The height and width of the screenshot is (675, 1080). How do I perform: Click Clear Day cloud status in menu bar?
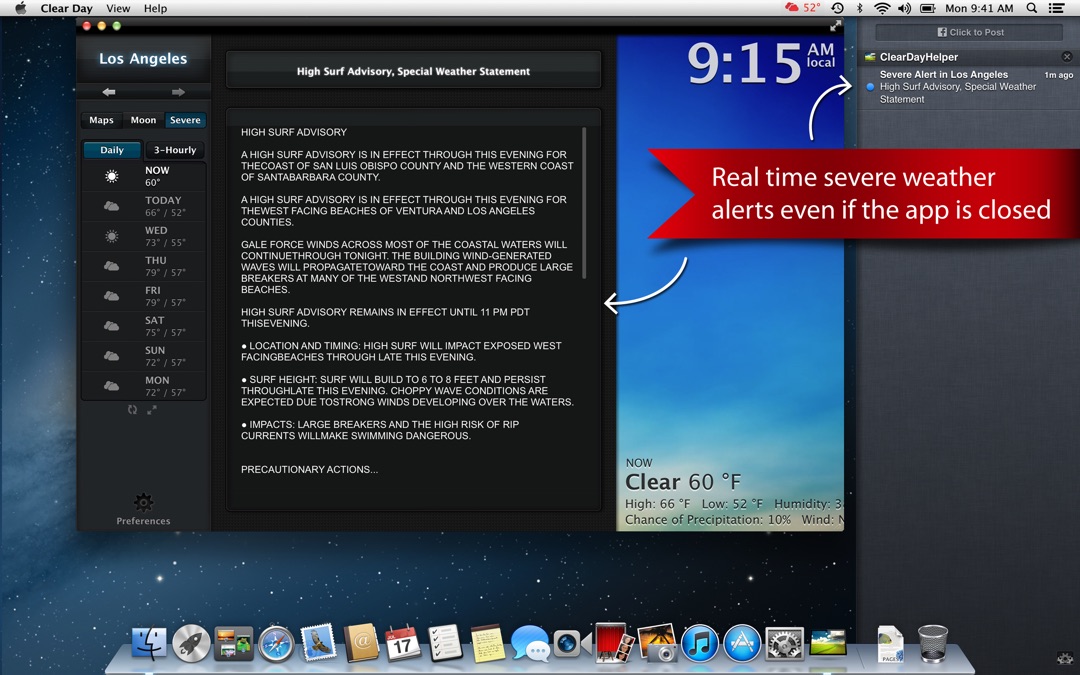click(x=802, y=8)
